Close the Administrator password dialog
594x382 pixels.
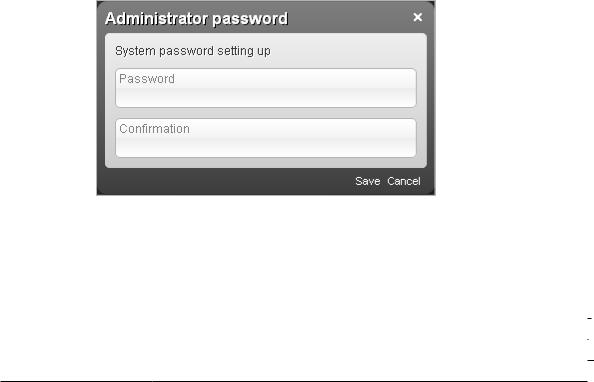pyautogui.click(x=417, y=17)
